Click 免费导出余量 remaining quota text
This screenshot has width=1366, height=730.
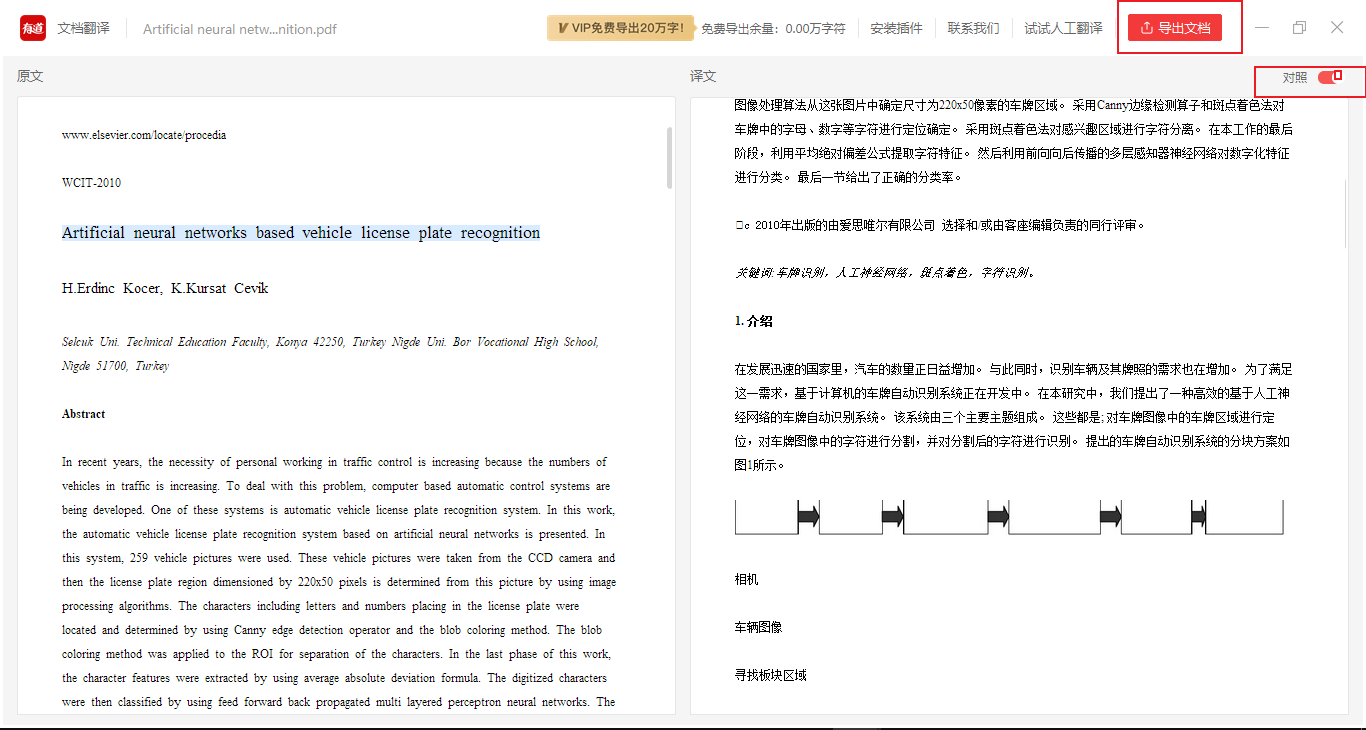point(773,29)
